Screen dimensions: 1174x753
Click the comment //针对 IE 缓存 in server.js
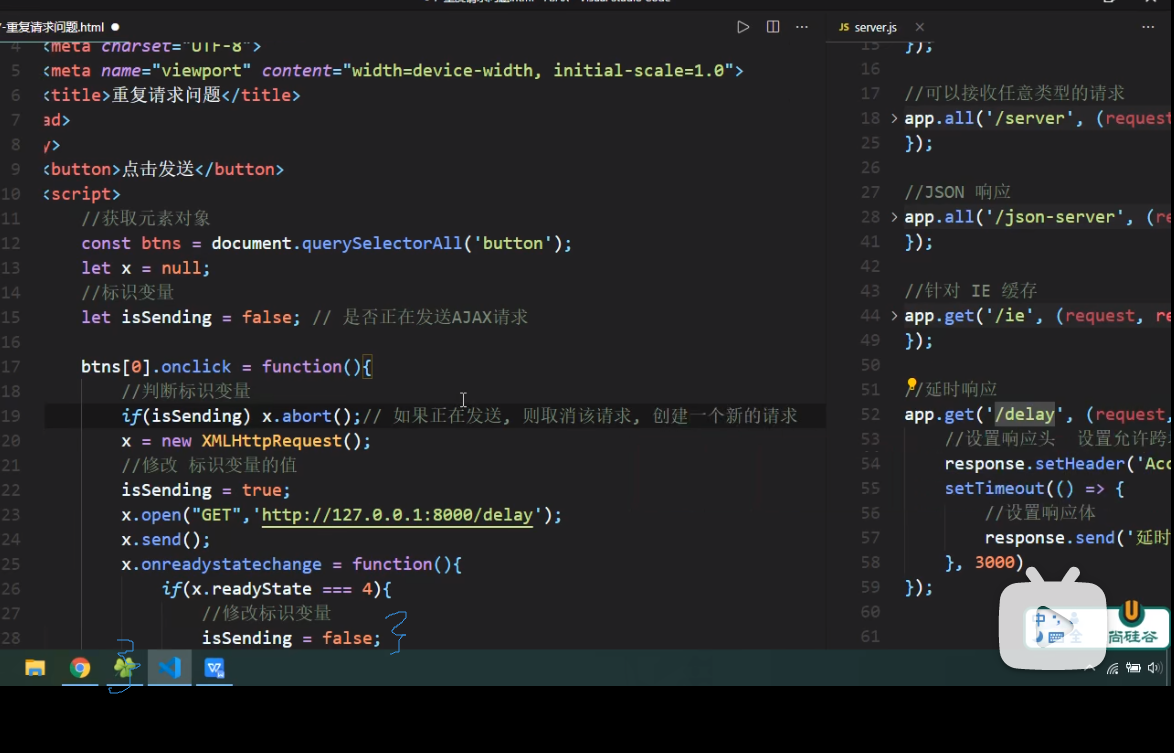click(971, 291)
